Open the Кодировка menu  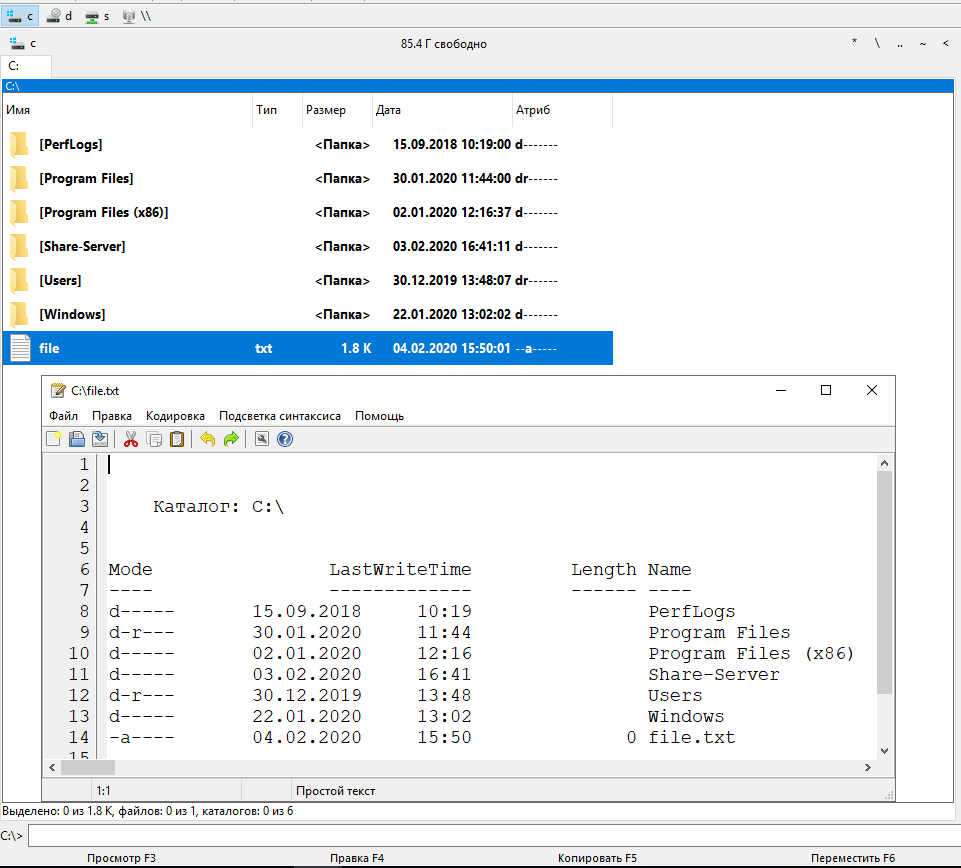pyautogui.click(x=175, y=416)
